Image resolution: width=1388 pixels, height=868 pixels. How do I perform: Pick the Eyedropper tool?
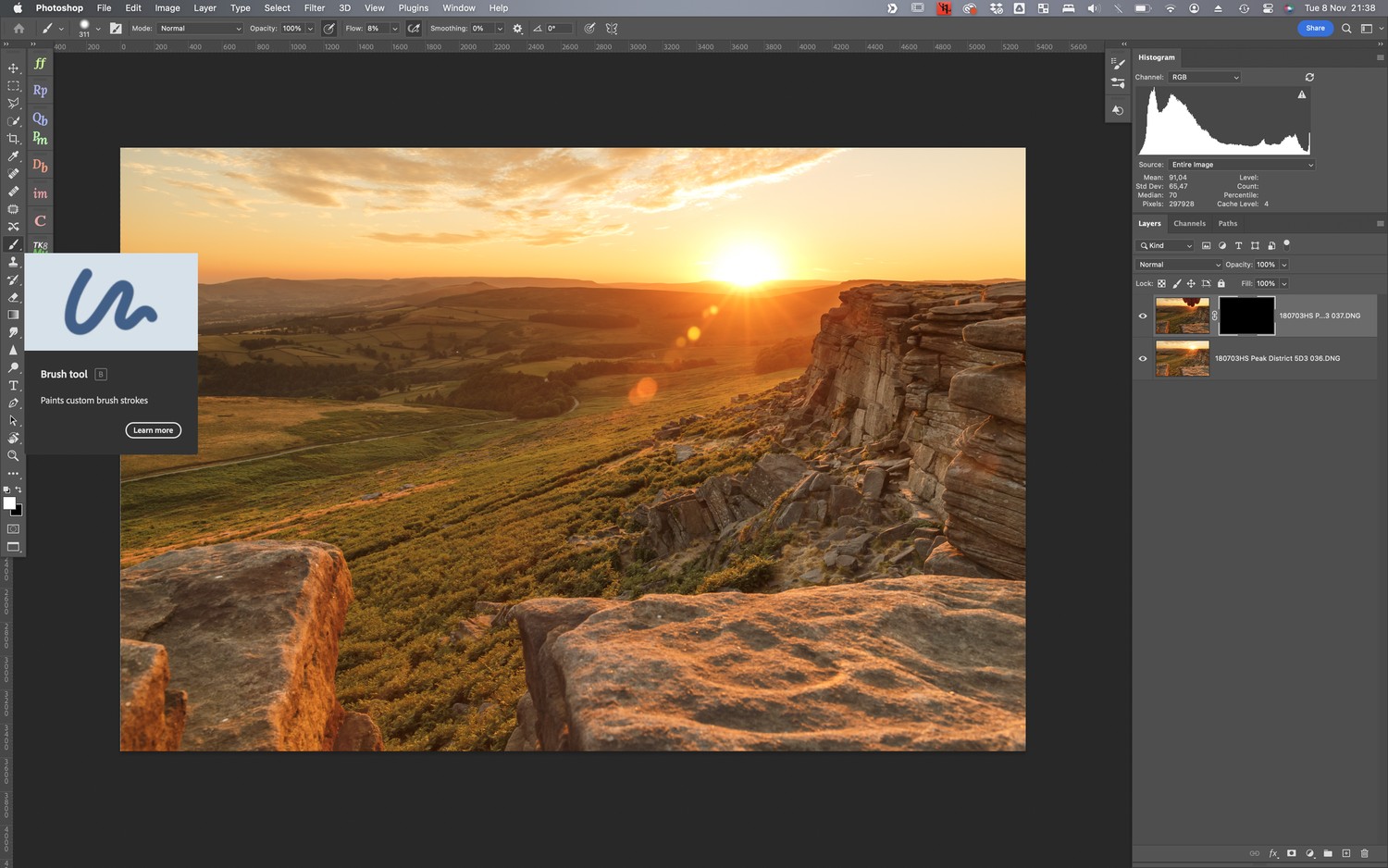pos(13,156)
